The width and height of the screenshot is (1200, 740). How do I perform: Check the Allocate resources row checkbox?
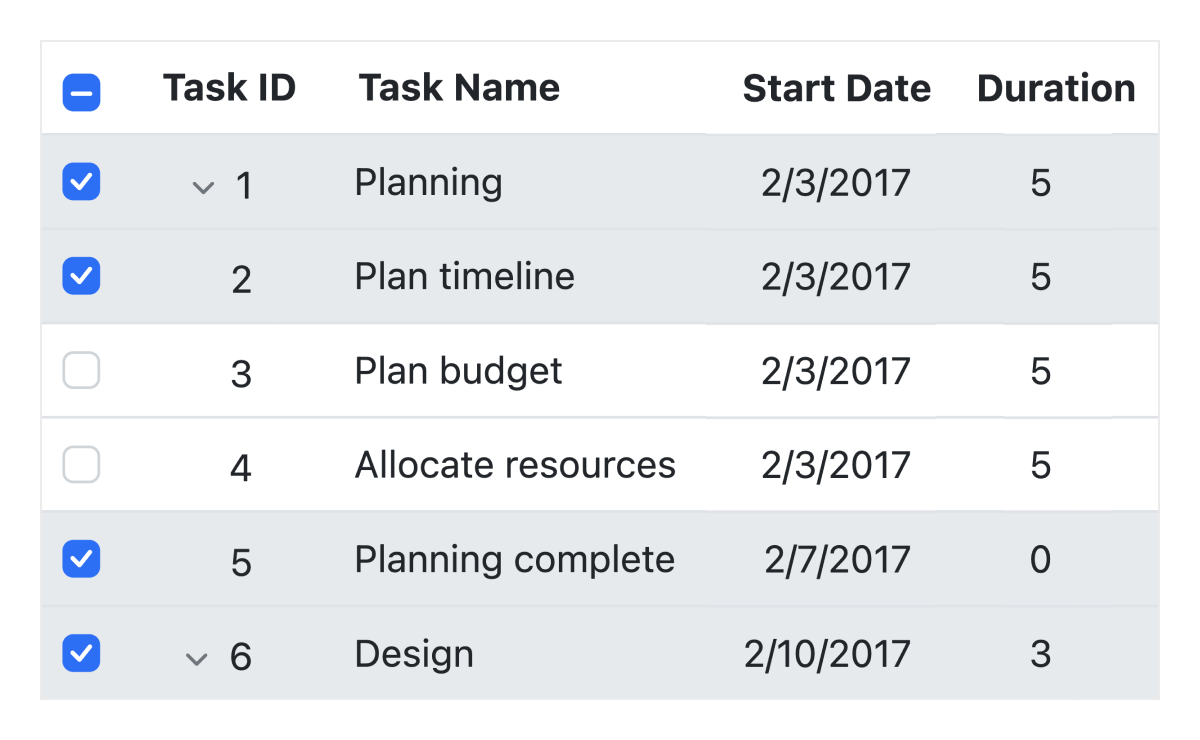pyautogui.click(x=81, y=465)
